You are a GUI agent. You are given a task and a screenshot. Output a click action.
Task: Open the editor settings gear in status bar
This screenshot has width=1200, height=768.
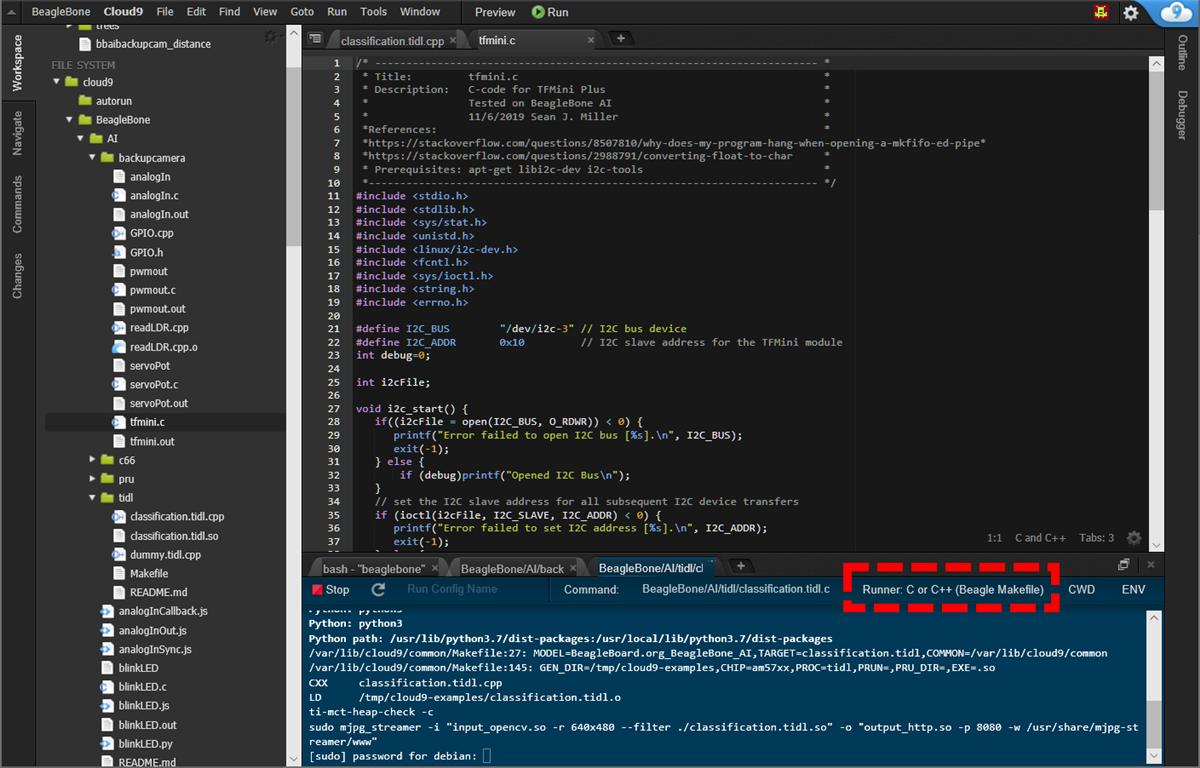click(x=1134, y=538)
